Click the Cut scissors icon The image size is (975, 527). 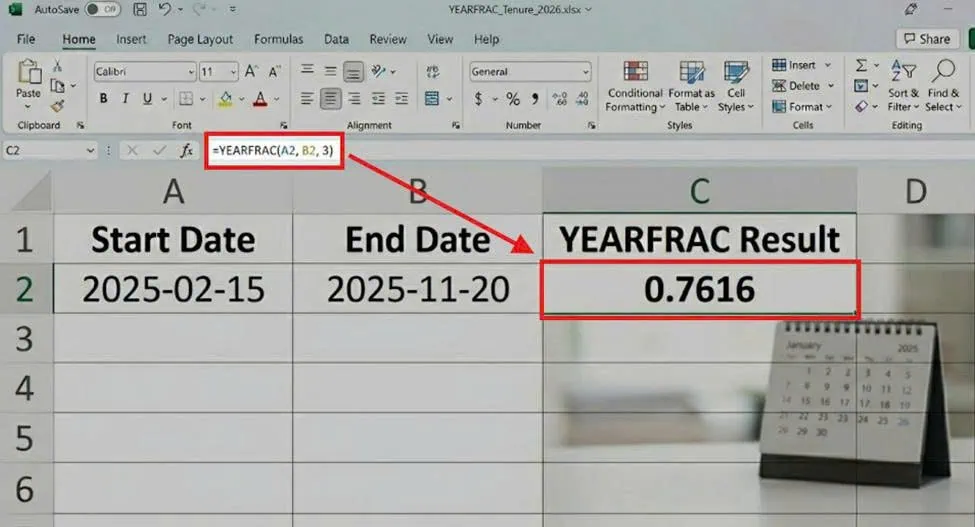point(57,65)
